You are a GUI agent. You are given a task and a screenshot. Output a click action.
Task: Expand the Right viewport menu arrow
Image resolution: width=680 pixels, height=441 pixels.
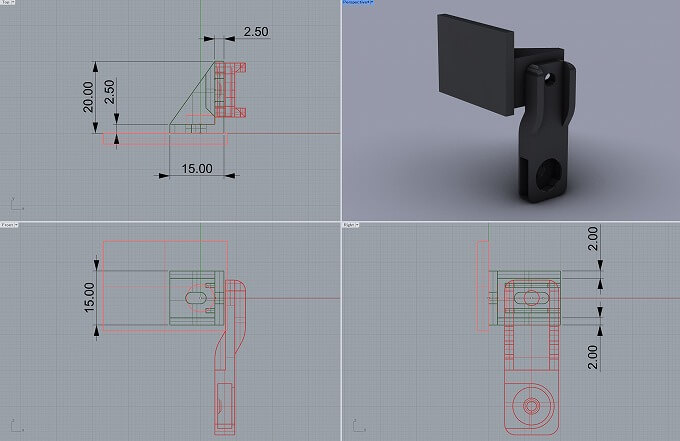pos(359,225)
